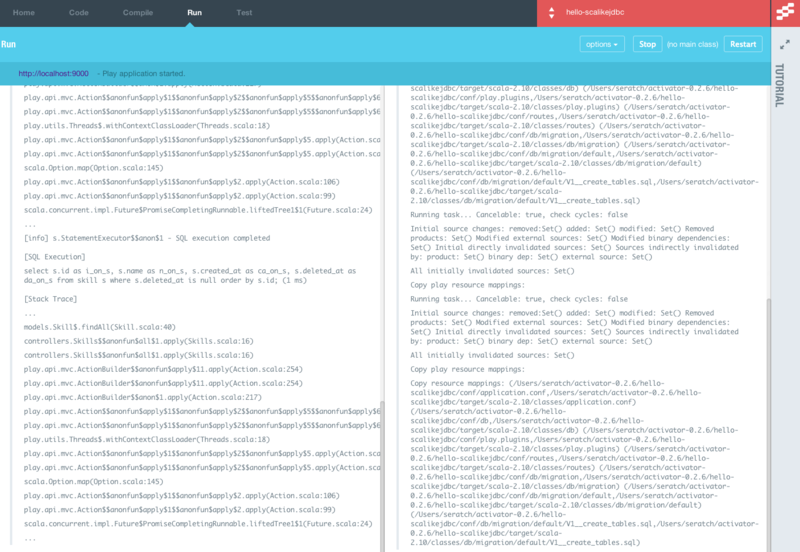
Task: Switch to the Compile tab
Action: (138, 12)
